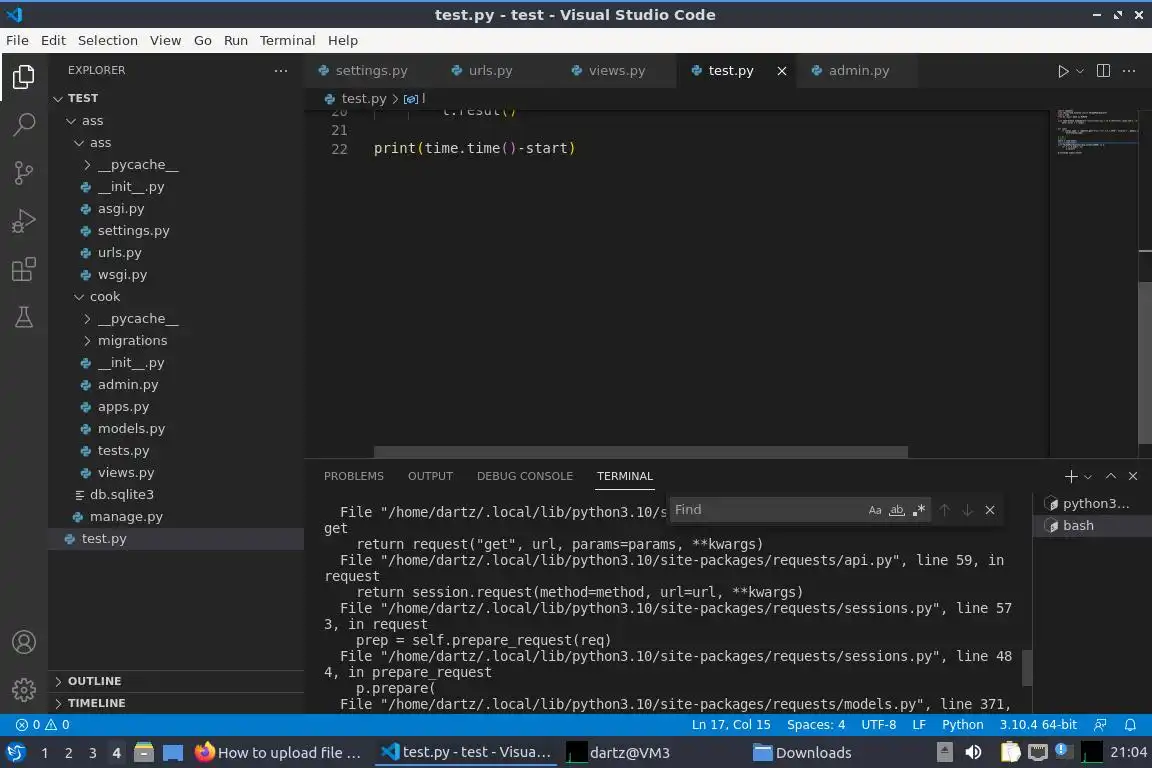Open the Testing flask view
This screenshot has height=768, width=1152.
(24, 317)
